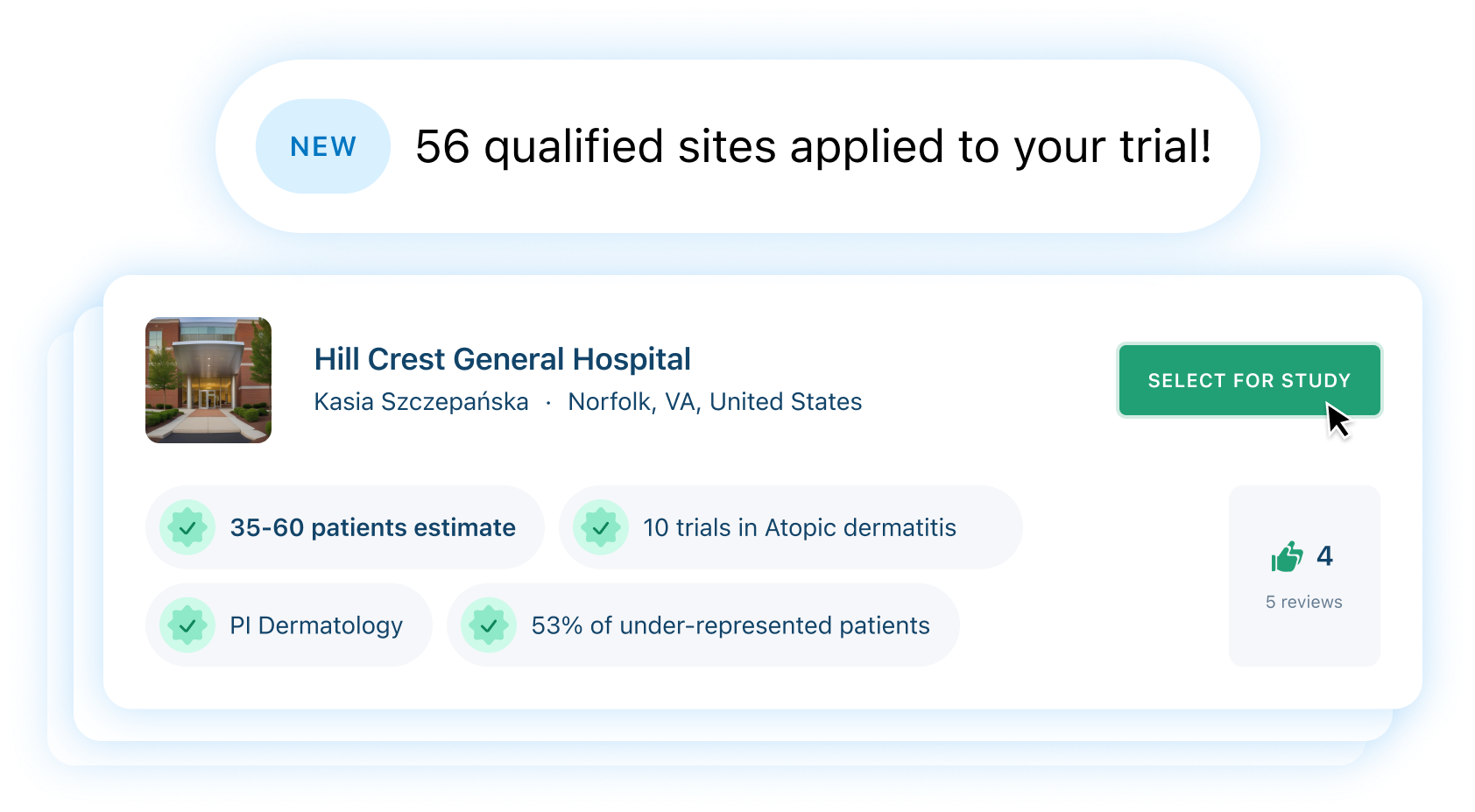Click the thumbs-up rating icon
Screen dimensions: 1475x812
(x=1287, y=556)
